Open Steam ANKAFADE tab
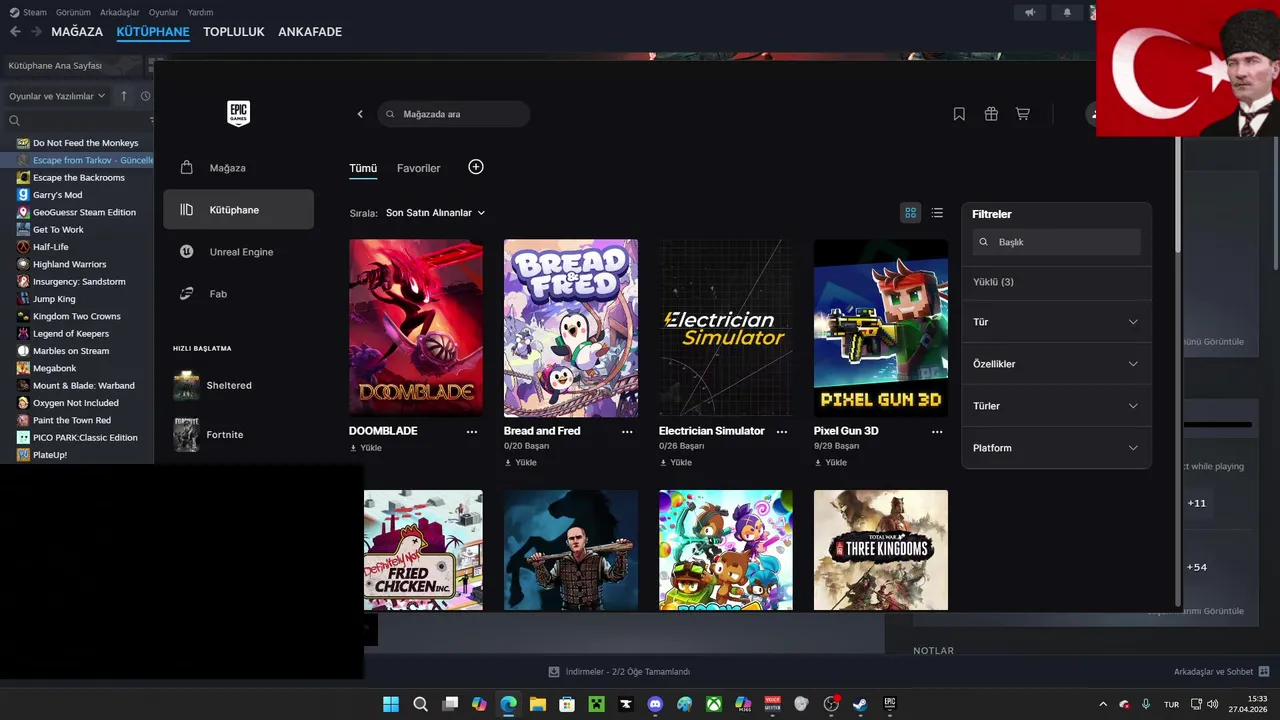The height and width of the screenshot is (720, 1280). [310, 32]
